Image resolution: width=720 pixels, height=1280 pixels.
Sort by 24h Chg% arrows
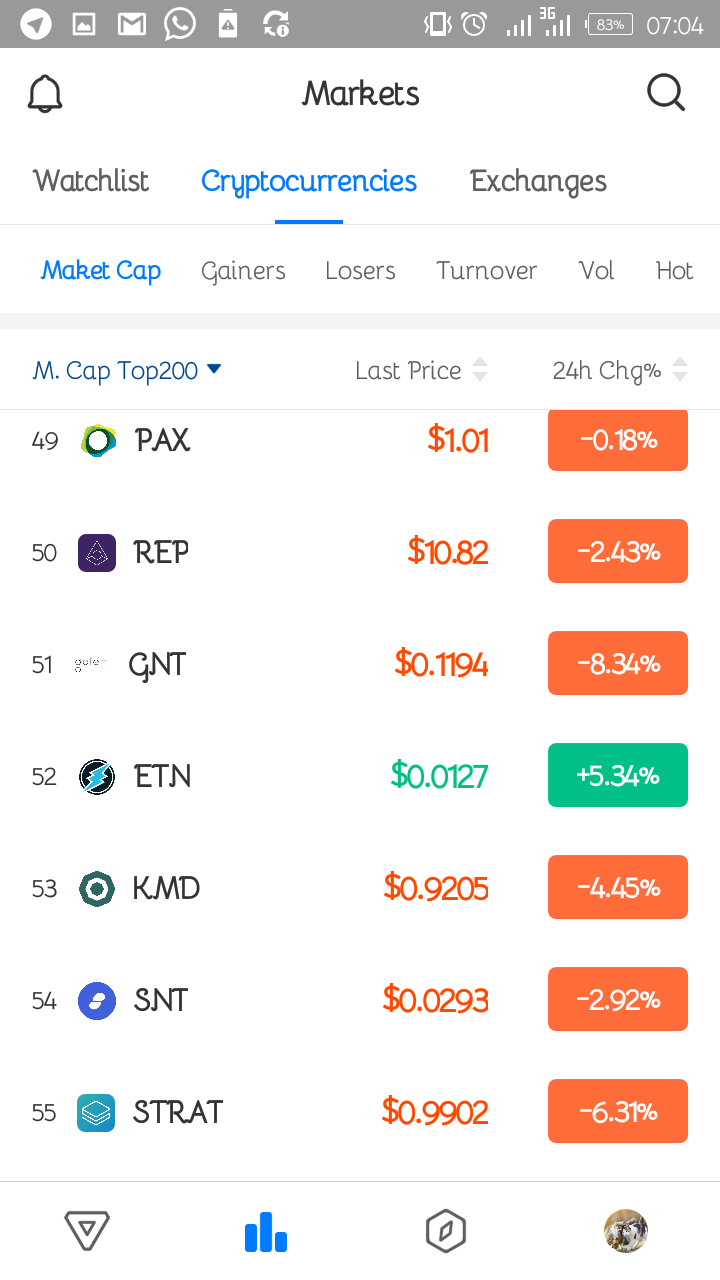[680, 370]
